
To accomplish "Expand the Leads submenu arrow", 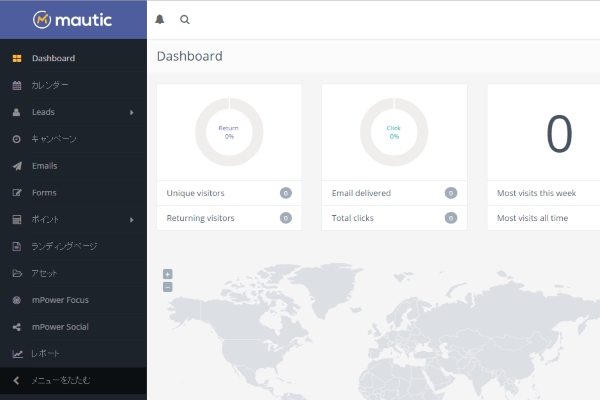I will (x=132, y=112).
